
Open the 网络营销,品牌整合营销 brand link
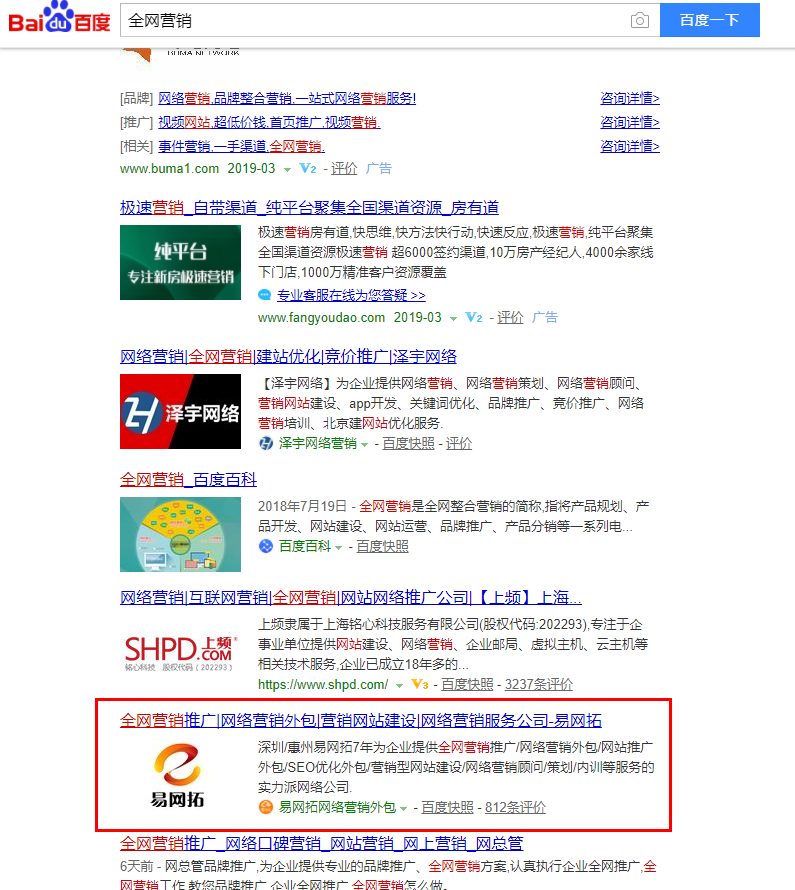287,98
